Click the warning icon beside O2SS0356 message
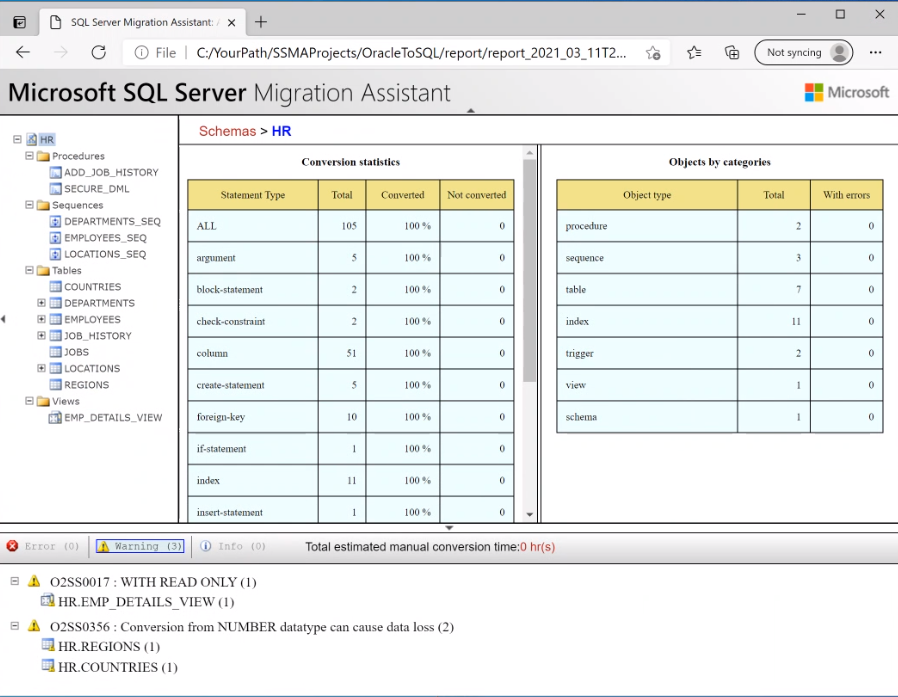This screenshot has width=898, height=697. 32,626
